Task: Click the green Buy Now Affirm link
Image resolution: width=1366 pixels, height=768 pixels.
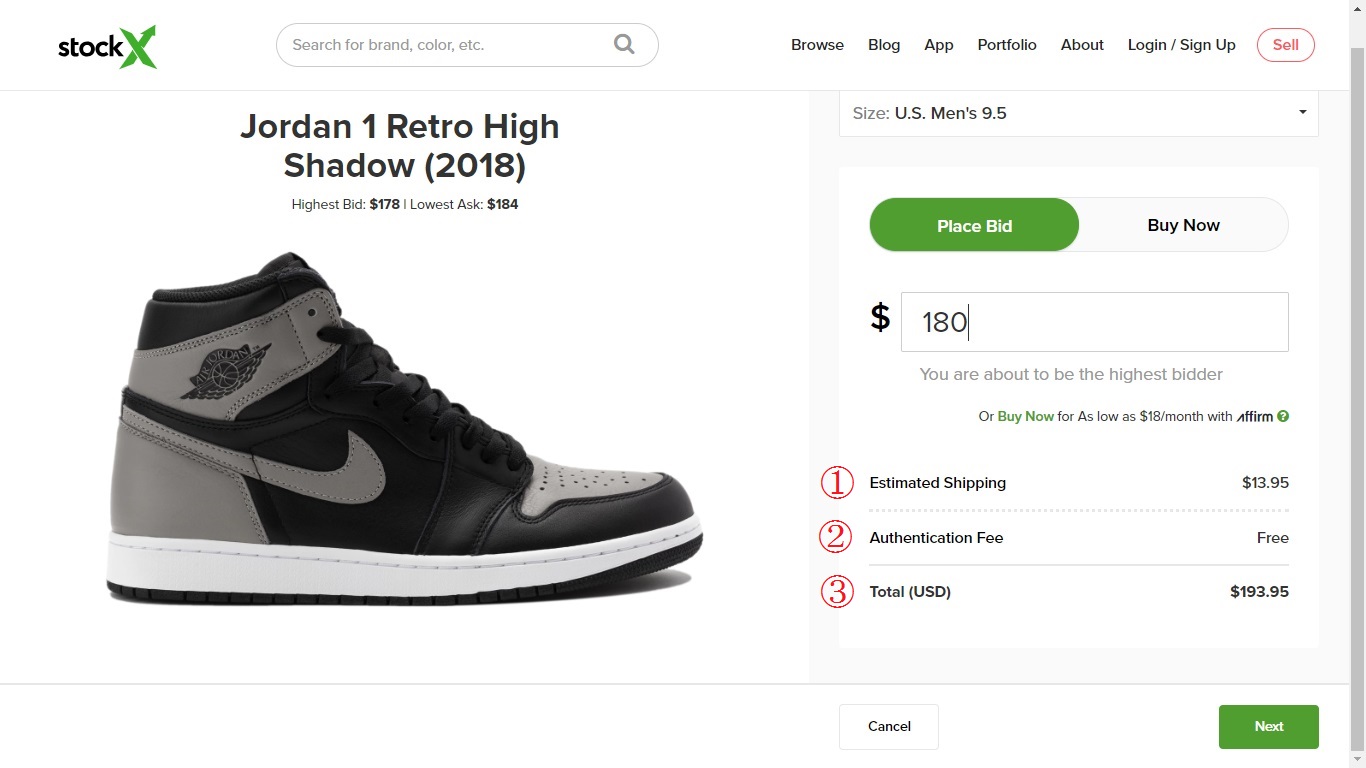Action: coord(1025,416)
